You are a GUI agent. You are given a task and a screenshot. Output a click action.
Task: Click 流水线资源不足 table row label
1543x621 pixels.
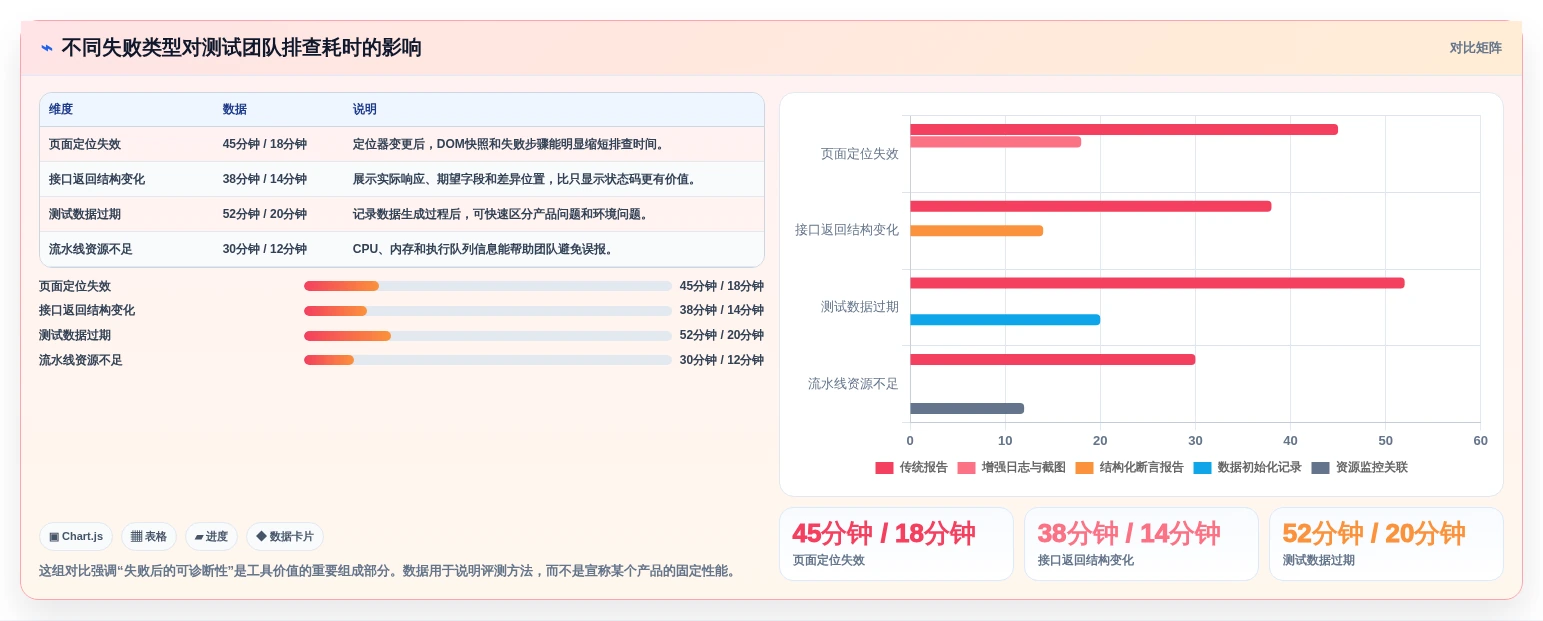[91, 249]
